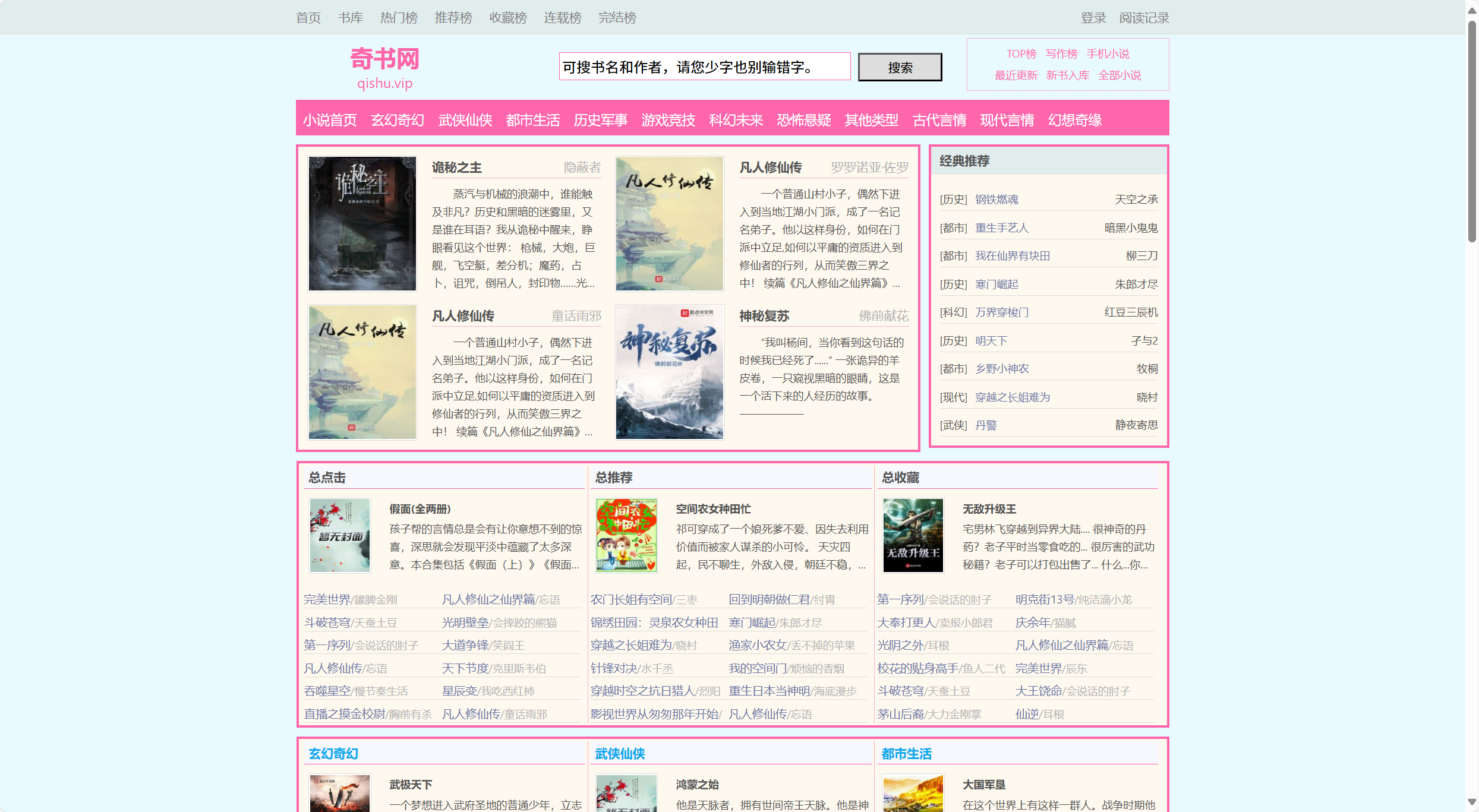
Task: Open the 热门榜 ranking page
Action: [399, 18]
